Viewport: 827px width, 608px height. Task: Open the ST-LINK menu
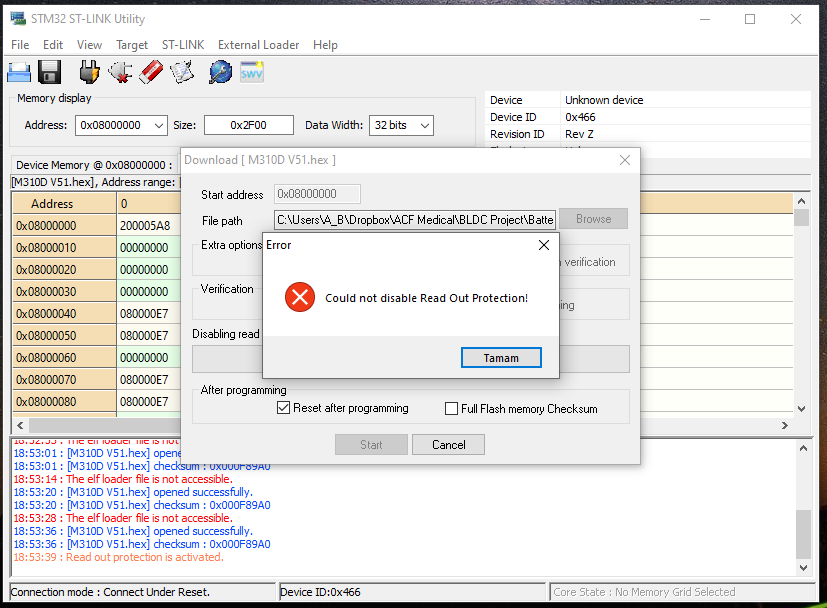[x=183, y=45]
